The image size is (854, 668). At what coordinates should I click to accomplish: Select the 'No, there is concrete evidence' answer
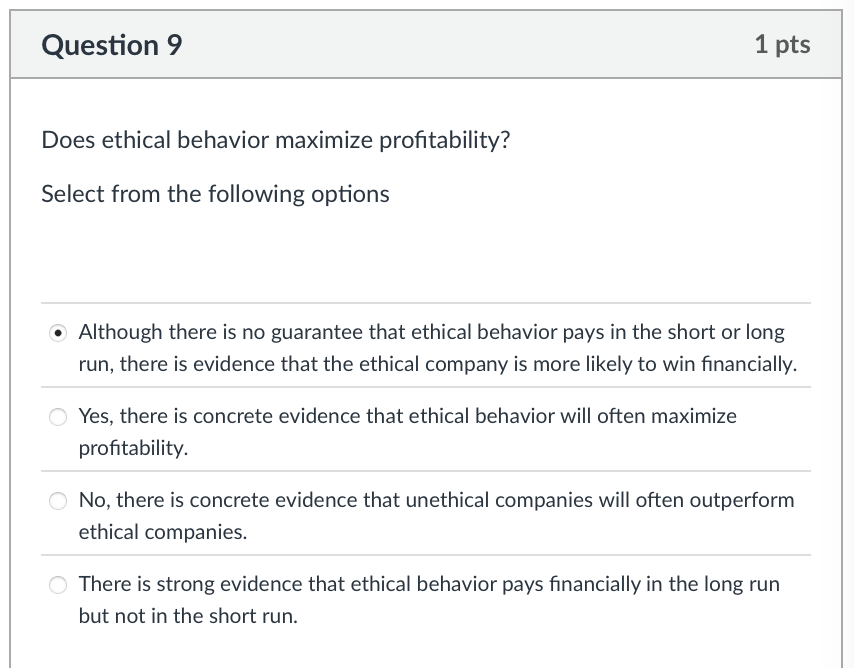coord(58,500)
